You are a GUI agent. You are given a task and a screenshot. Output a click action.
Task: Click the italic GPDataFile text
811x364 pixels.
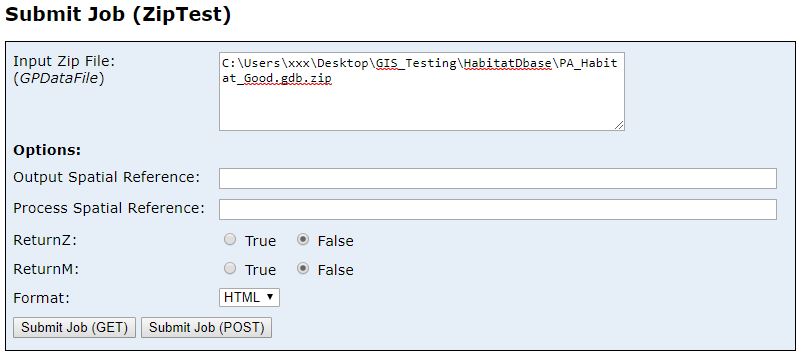(58, 79)
